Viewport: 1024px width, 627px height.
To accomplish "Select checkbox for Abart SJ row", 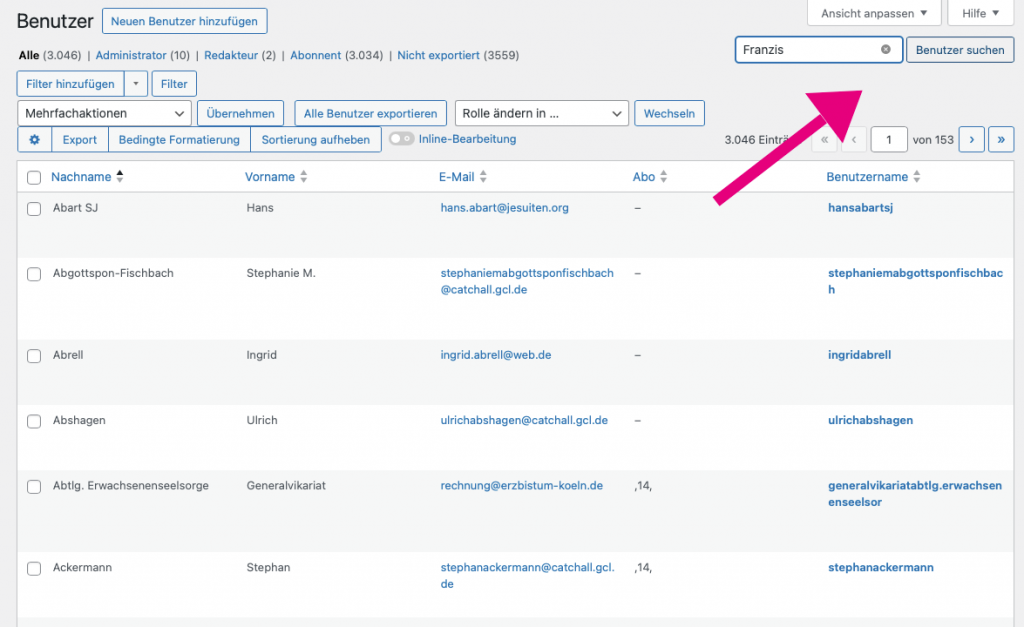I will 34,209.
